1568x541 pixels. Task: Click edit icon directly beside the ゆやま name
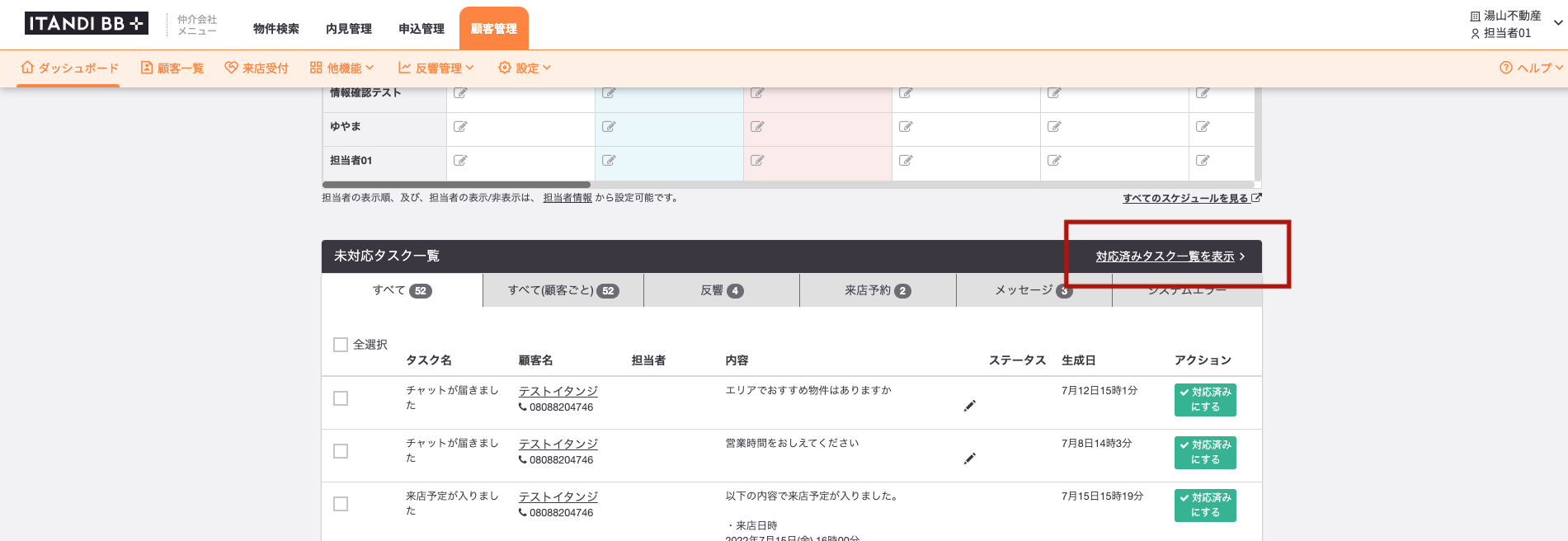tap(460, 127)
